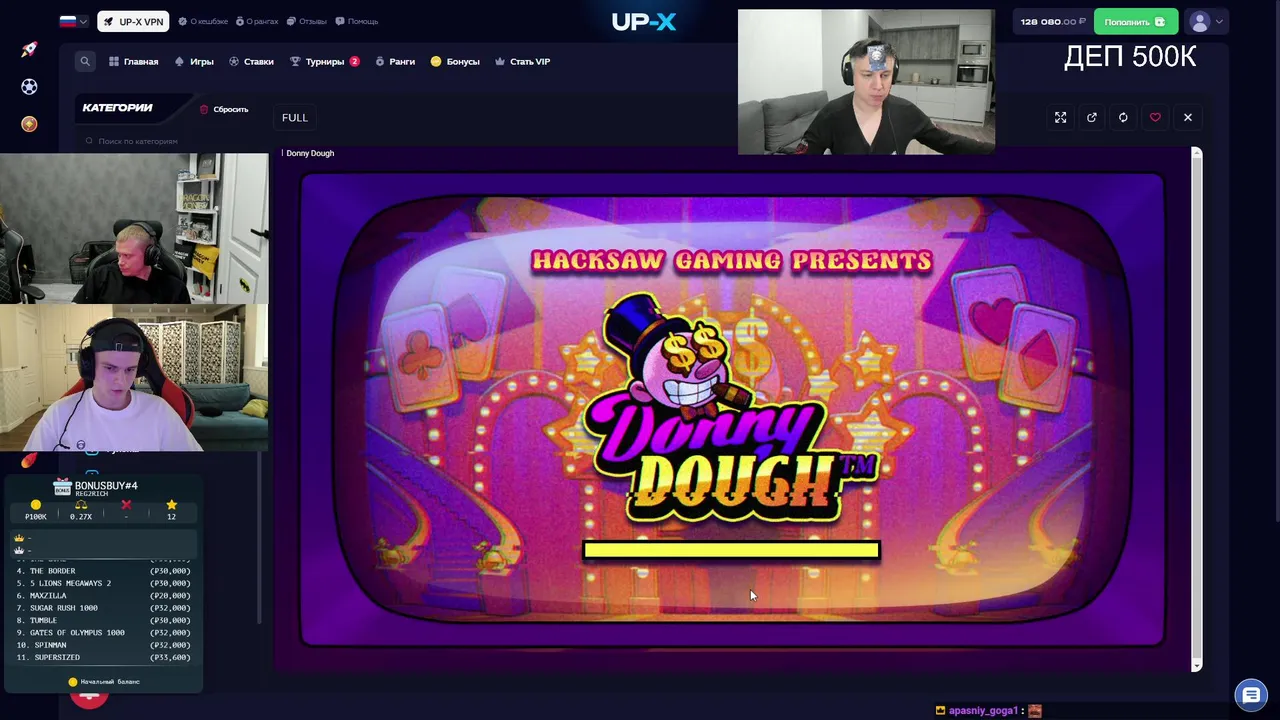Open the Бонусы bonuses menu
Screen dimensions: 1280x720
[455, 62]
